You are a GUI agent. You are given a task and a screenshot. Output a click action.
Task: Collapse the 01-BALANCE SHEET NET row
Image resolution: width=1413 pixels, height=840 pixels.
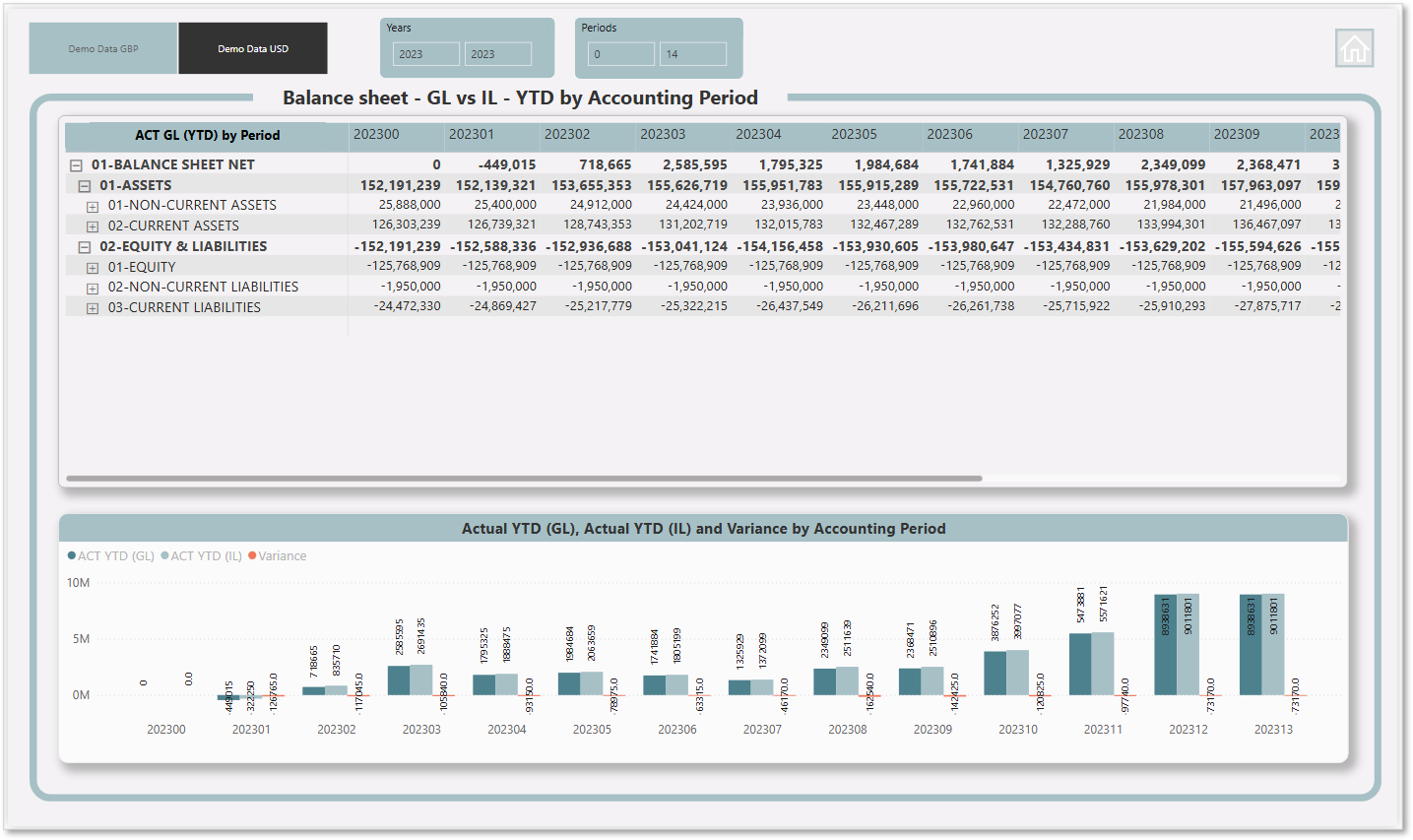coord(76,165)
